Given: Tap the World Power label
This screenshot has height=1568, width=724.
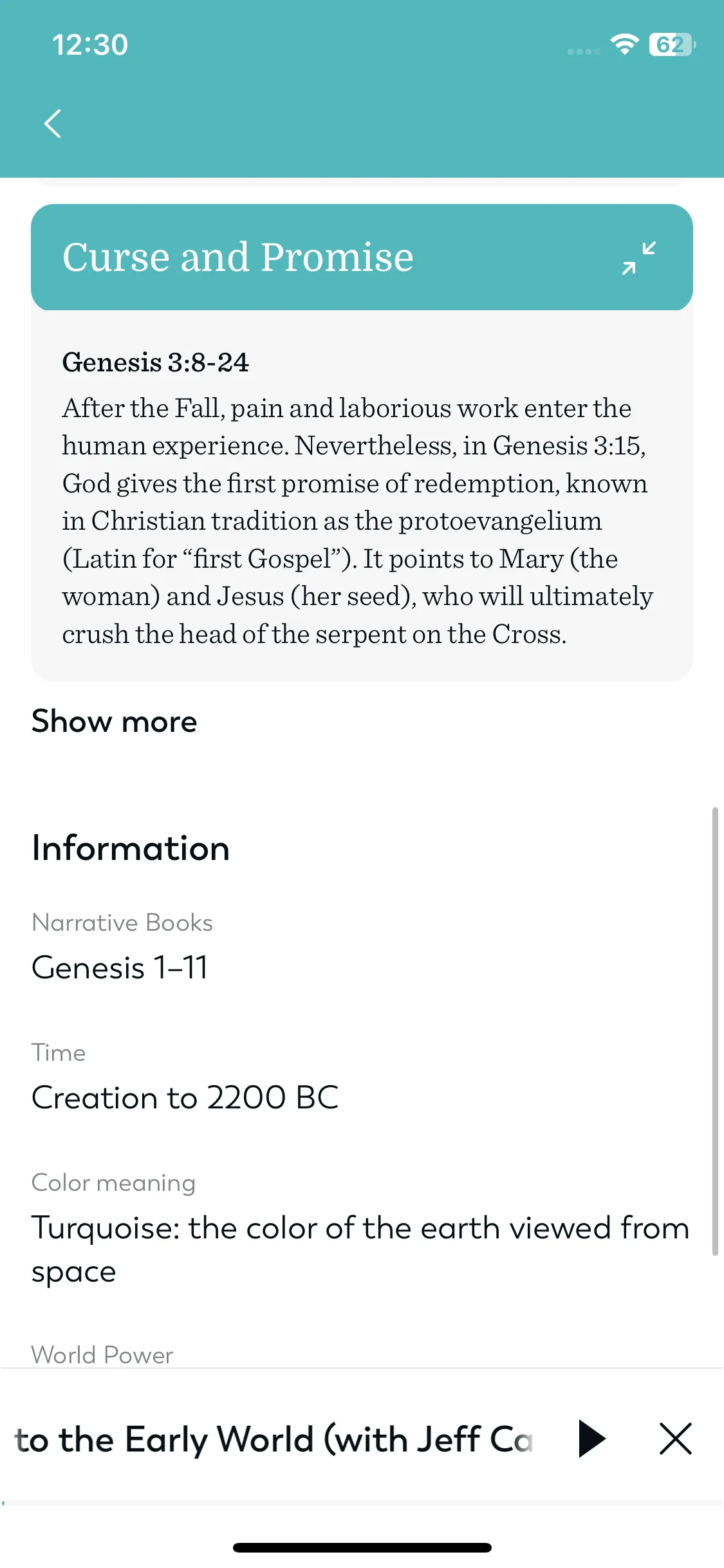Looking at the screenshot, I should point(102,1355).
